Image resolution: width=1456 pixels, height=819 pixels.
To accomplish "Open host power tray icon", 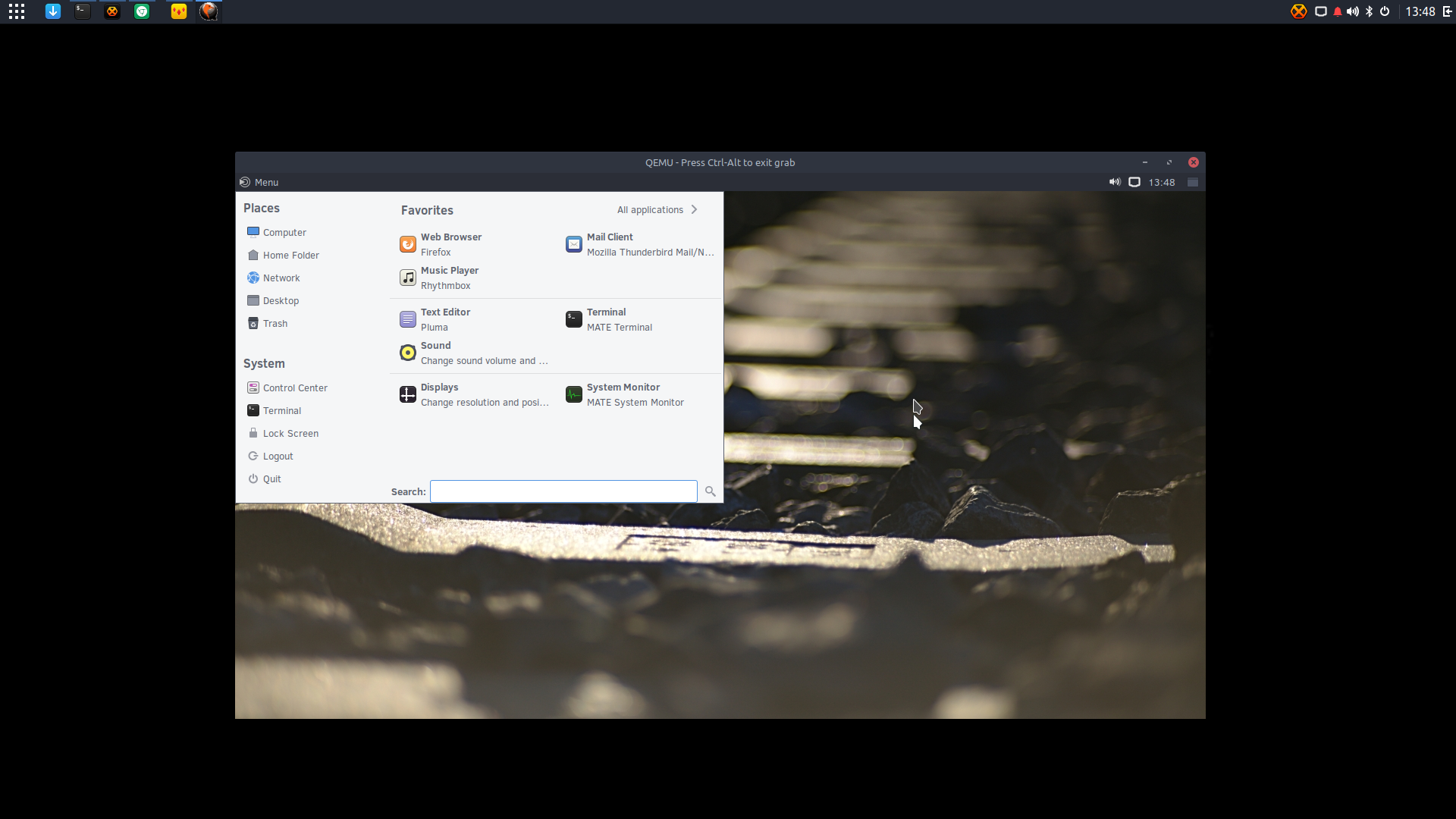I will pos(1385,11).
